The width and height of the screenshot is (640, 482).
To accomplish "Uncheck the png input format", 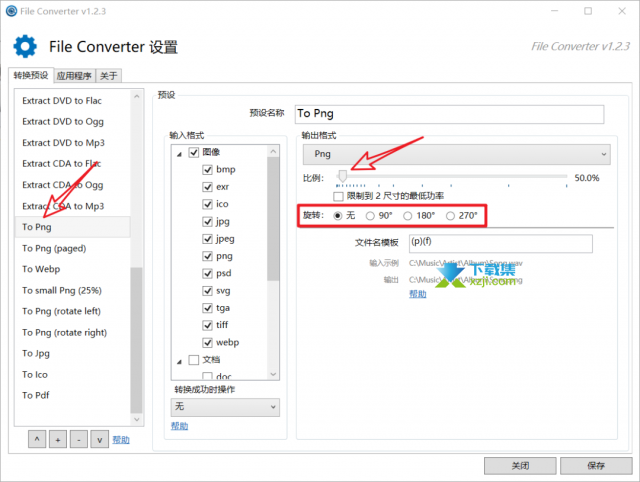I will tap(208, 256).
